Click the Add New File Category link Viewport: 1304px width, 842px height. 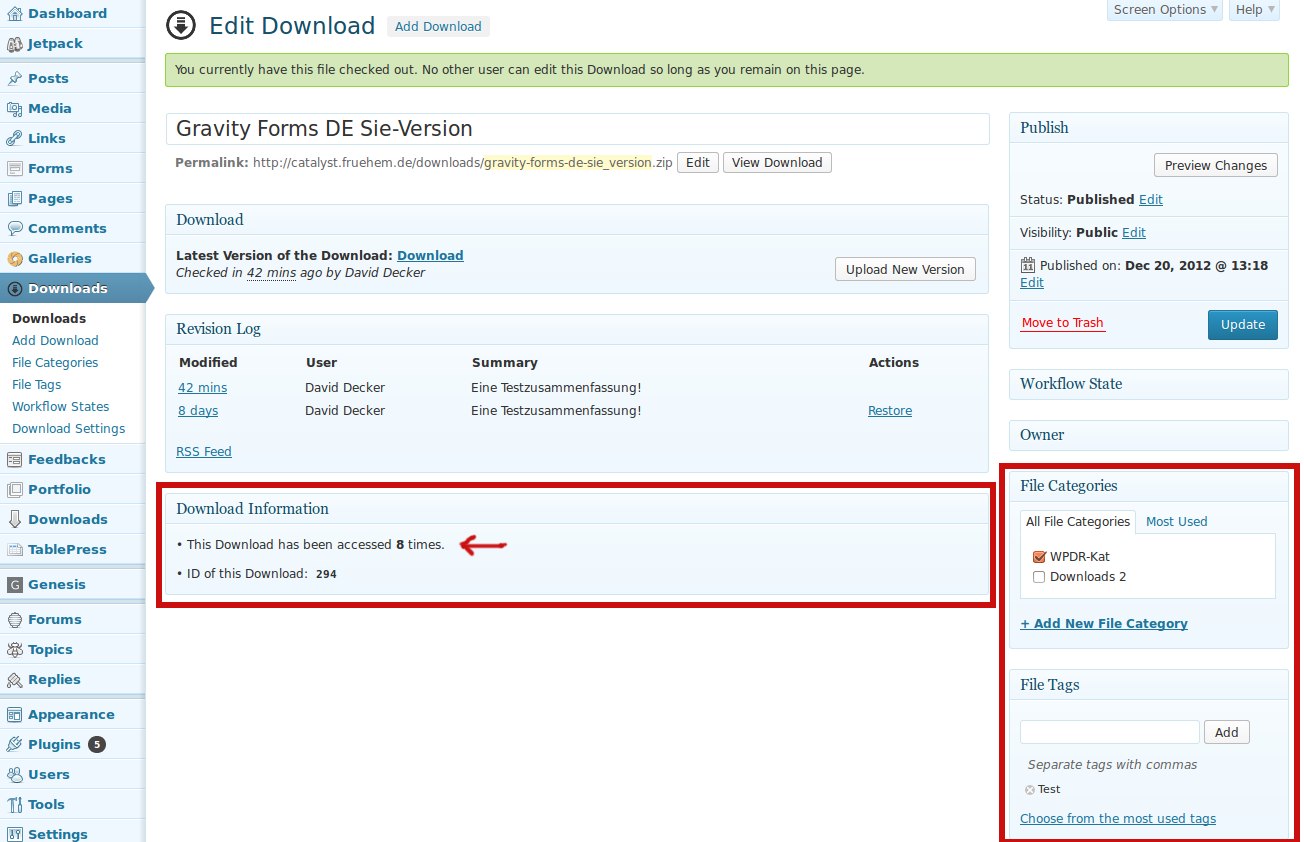(1104, 624)
